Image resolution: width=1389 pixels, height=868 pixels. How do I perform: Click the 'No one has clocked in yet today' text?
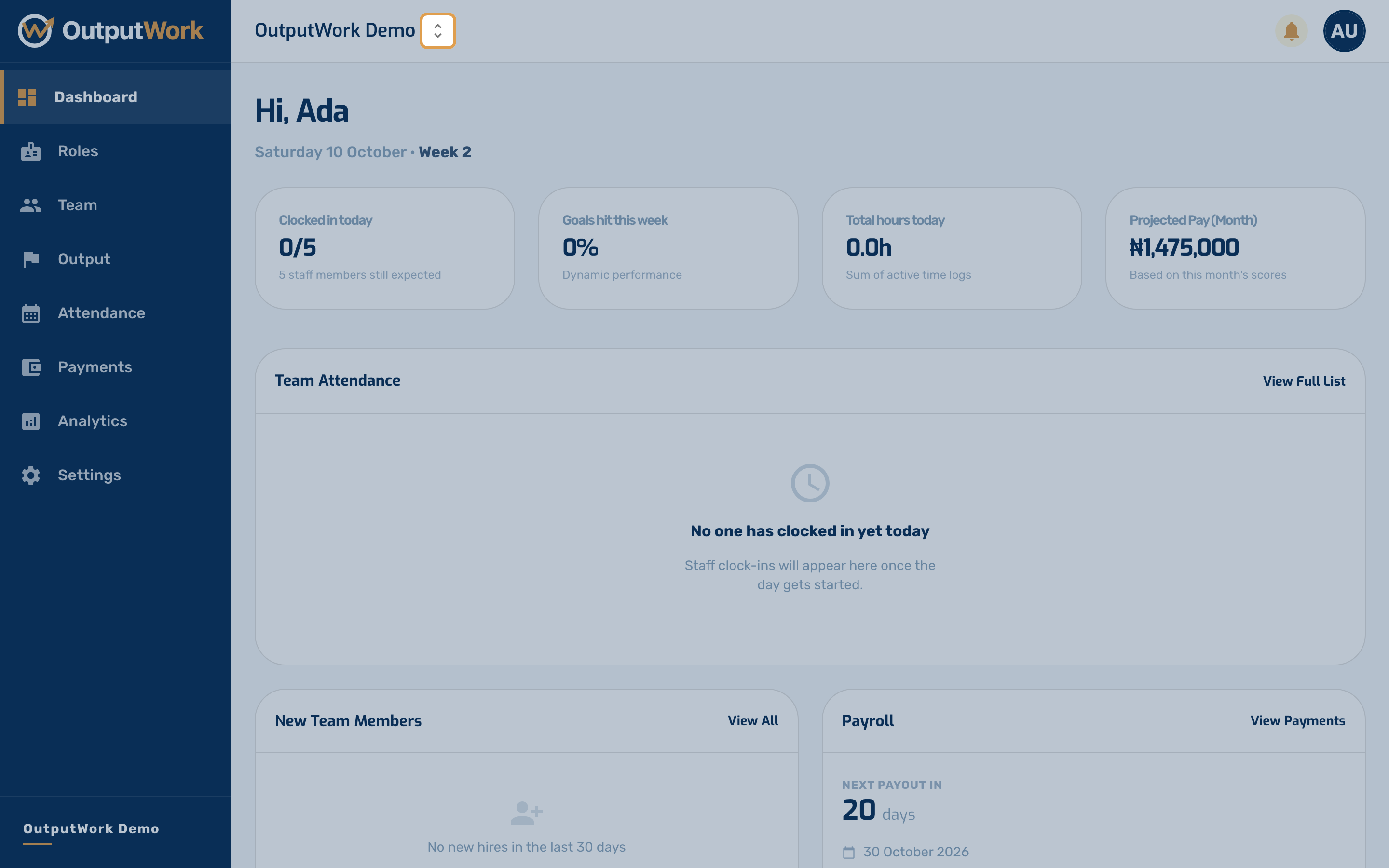click(x=810, y=531)
